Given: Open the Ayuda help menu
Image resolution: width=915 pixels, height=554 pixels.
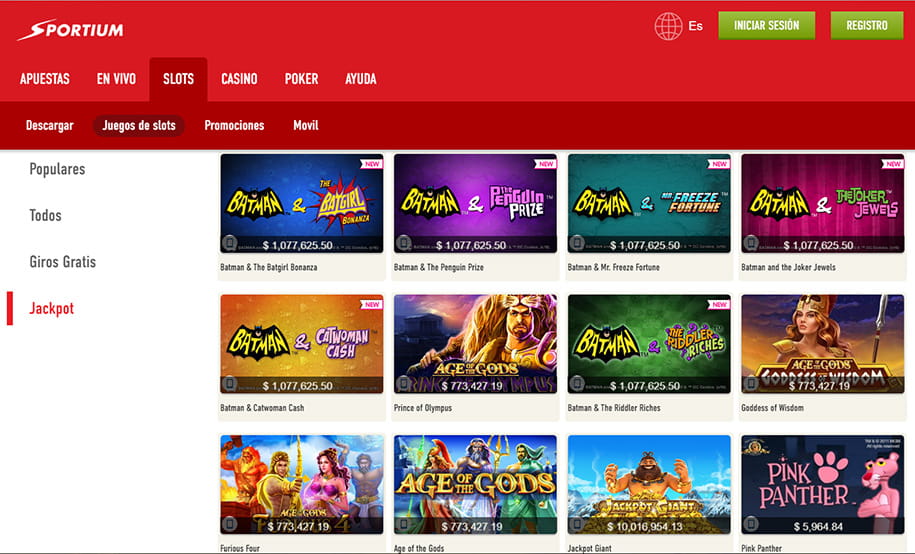Looking at the screenshot, I should tap(361, 79).
